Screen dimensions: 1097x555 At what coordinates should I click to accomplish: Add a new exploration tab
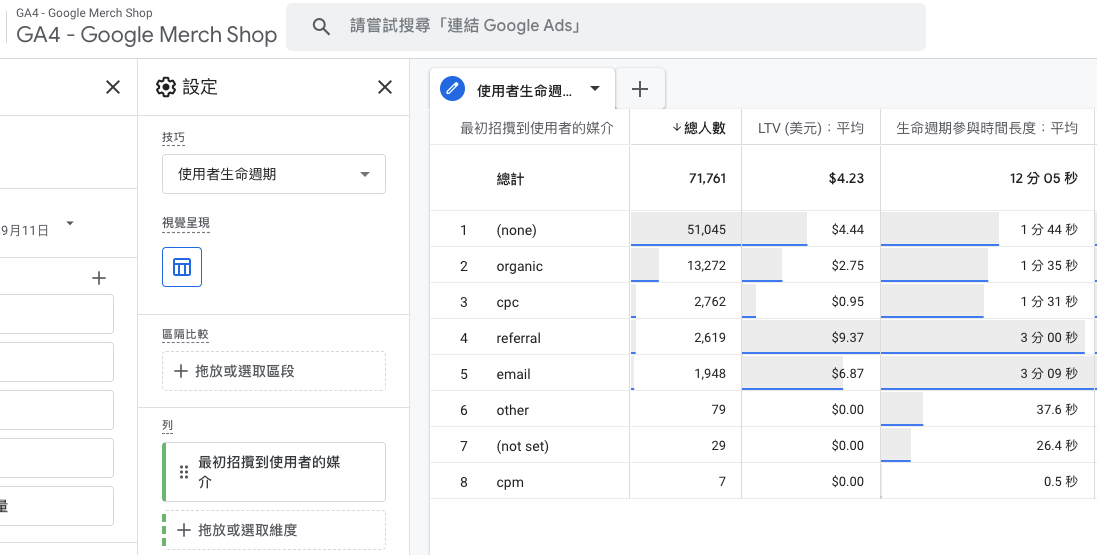pyautogui.click(x=639, y=89)
